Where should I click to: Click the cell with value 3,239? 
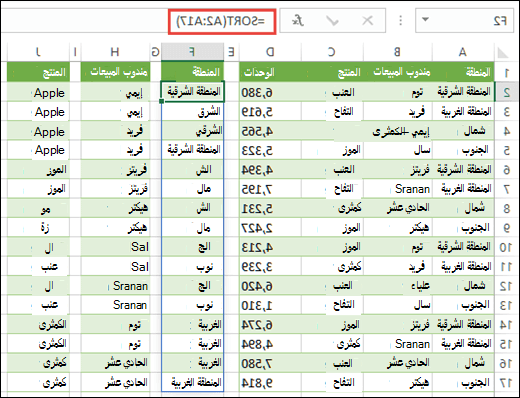[270, 267]
